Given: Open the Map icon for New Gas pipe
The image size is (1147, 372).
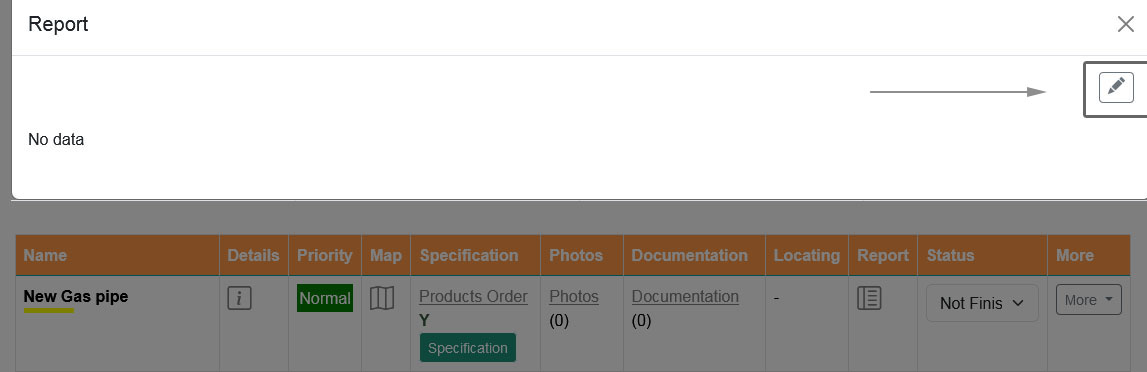Looking at the screenshot, I should 382,298.
